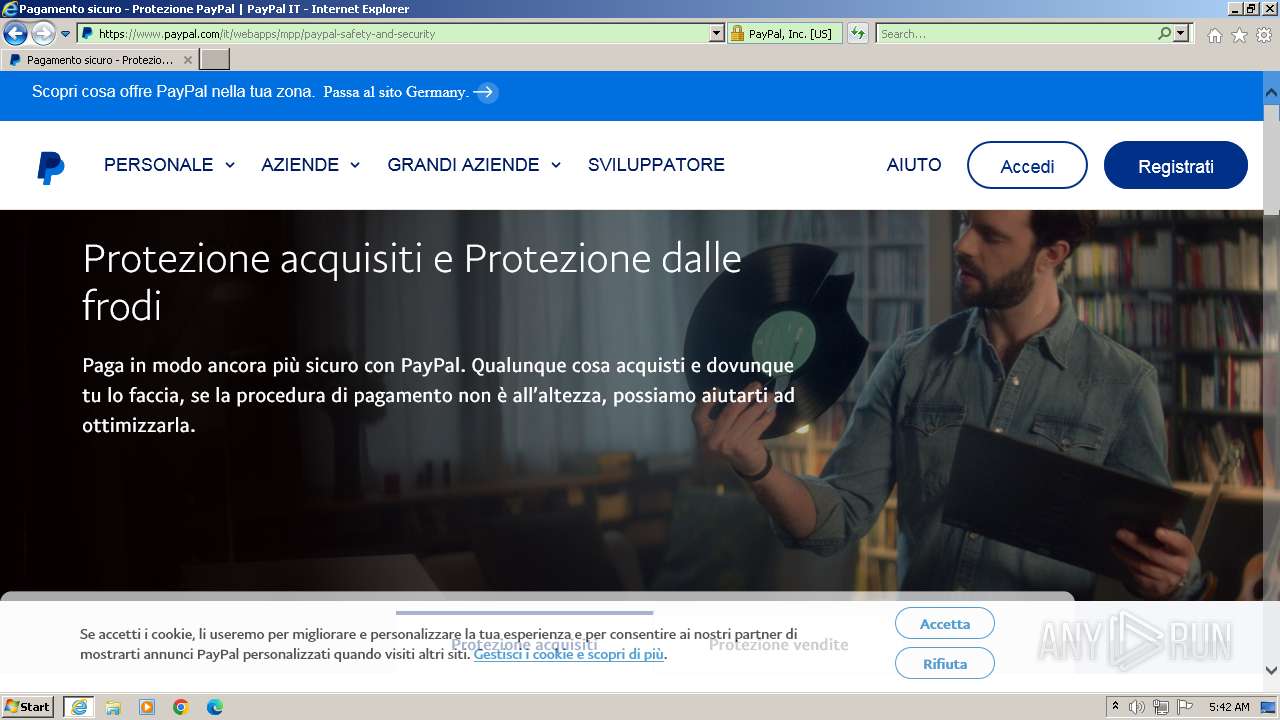Select the Protezione acquisti tab
Viewport: 1280px width, 720px height.
(x=524, y=644)
